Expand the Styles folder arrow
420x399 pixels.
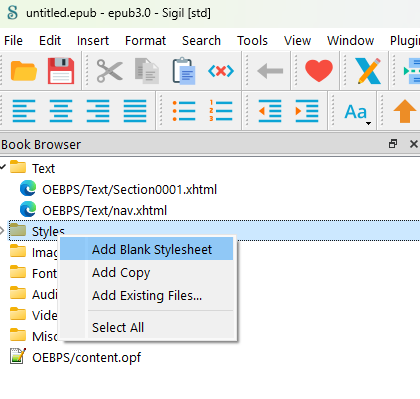click(2, 230)
